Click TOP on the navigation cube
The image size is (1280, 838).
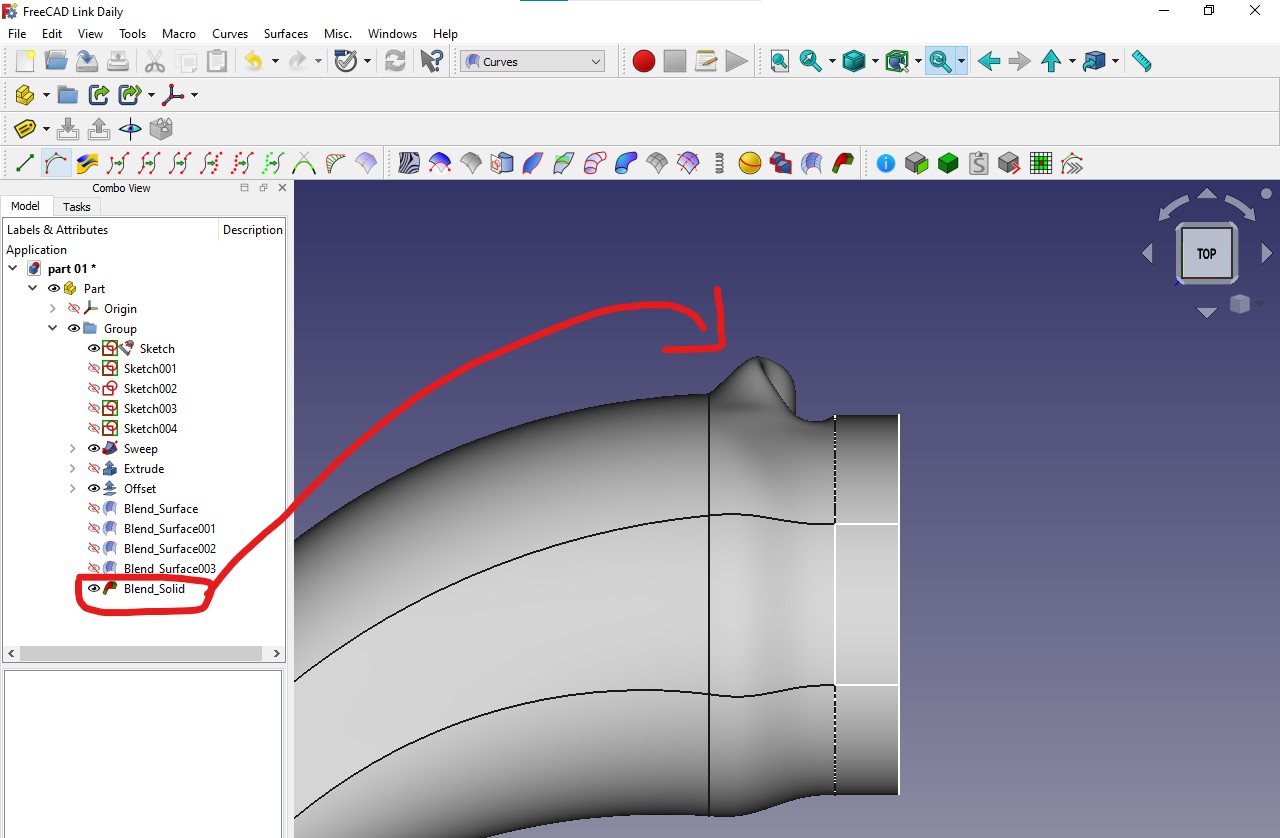(1206, 253)
